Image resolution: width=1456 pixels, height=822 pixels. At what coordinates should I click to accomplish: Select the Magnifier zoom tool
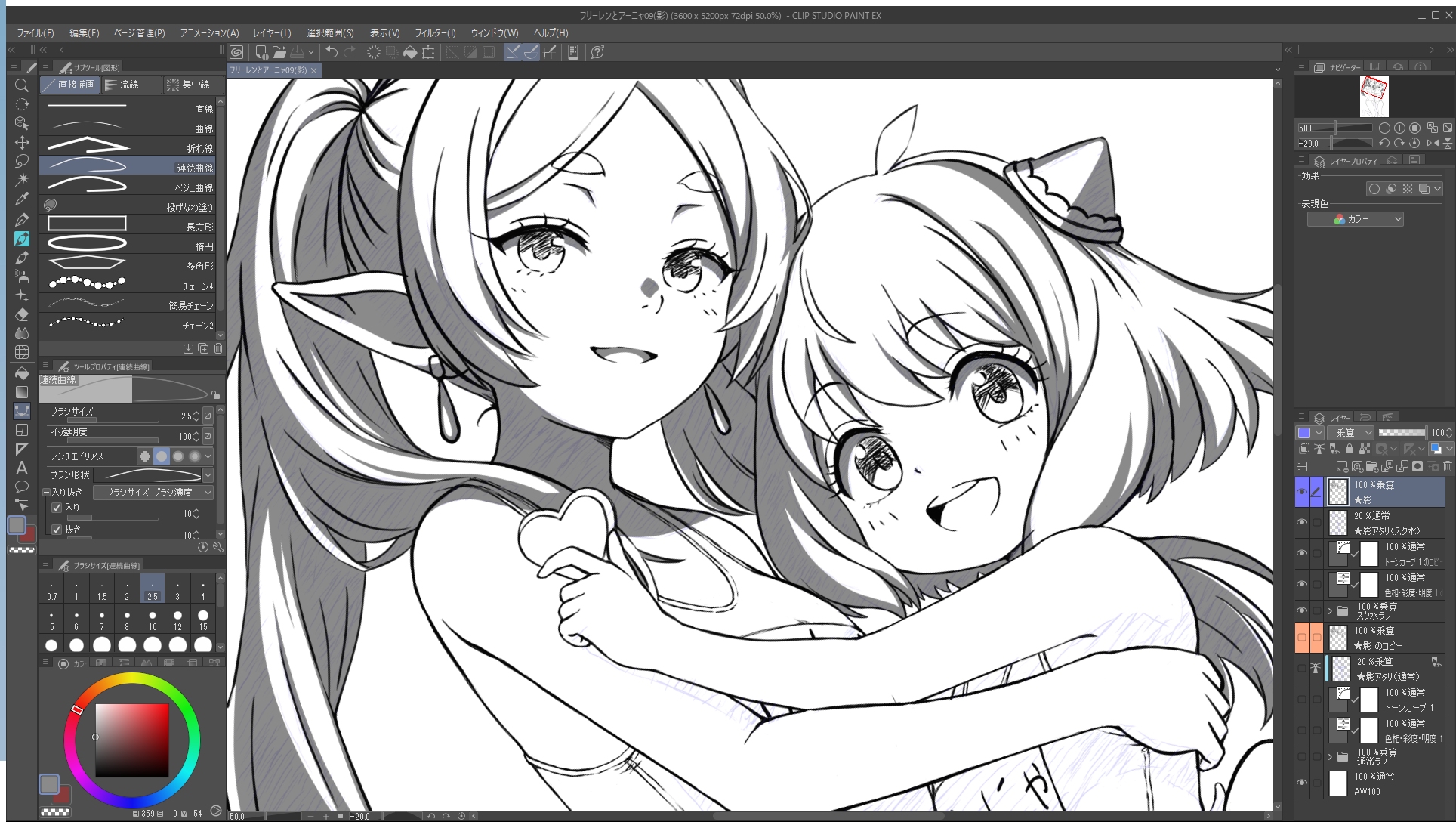pos(22,85)
